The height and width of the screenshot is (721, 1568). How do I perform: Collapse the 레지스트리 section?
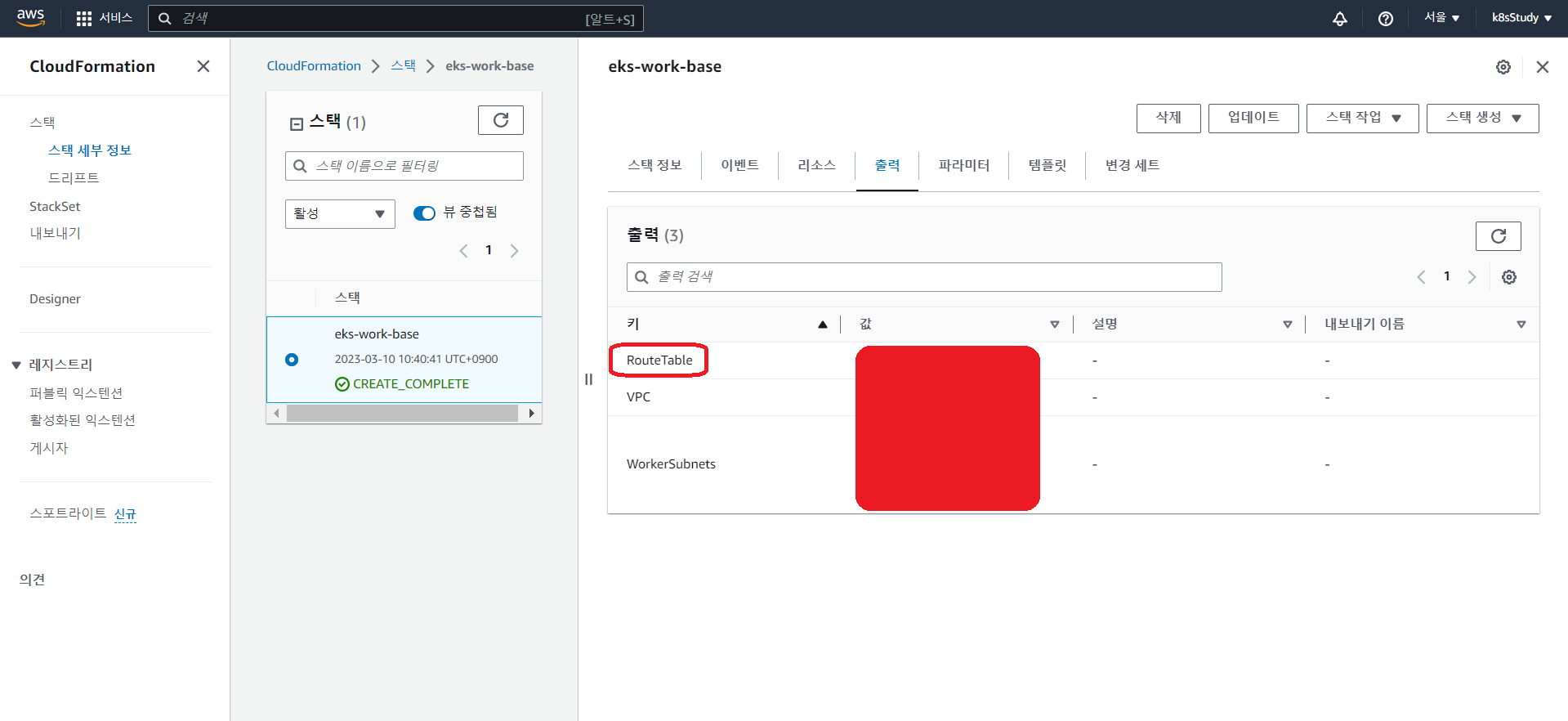pos(16,365)
